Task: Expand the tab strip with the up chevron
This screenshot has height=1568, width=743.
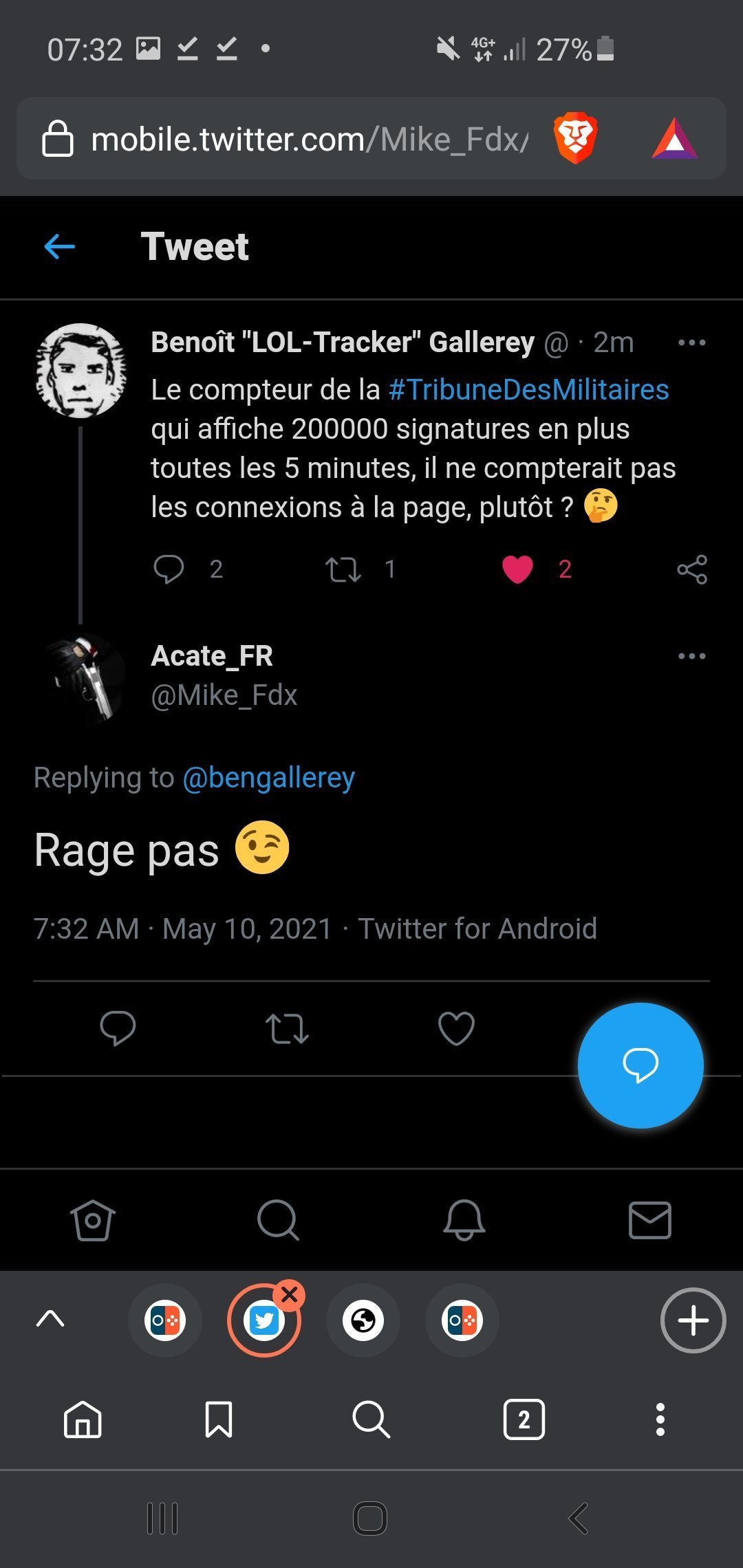Action: click(x=50, y=1319)
